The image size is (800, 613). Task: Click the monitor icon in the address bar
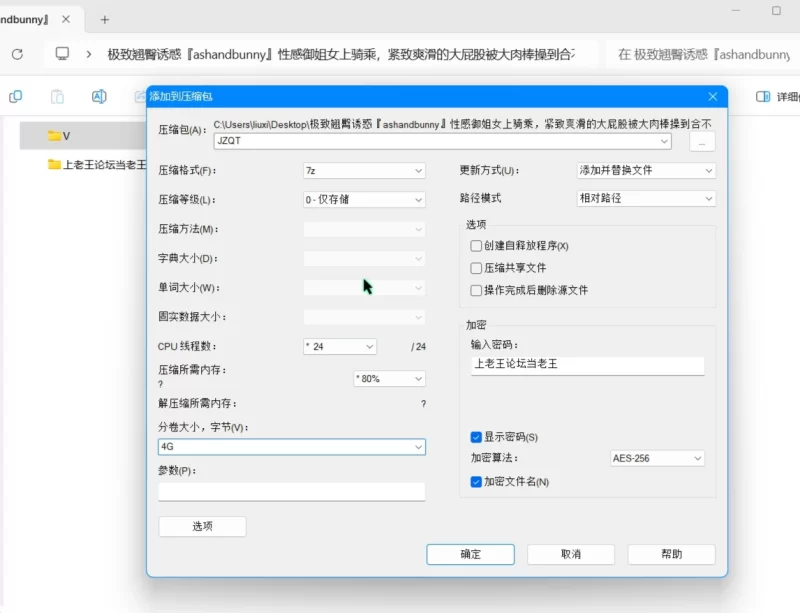coord(63,54)
